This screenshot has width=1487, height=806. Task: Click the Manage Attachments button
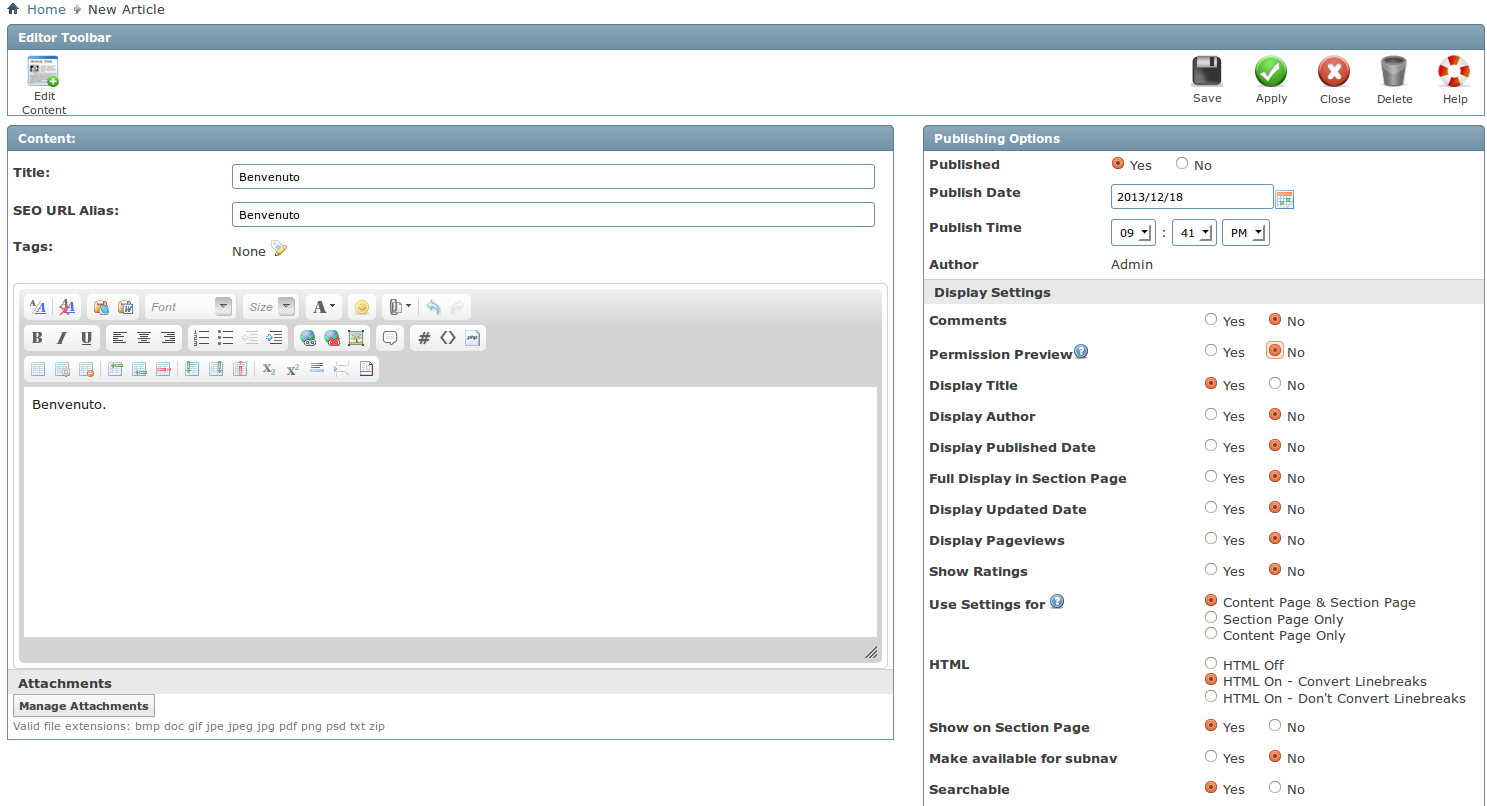84,706
